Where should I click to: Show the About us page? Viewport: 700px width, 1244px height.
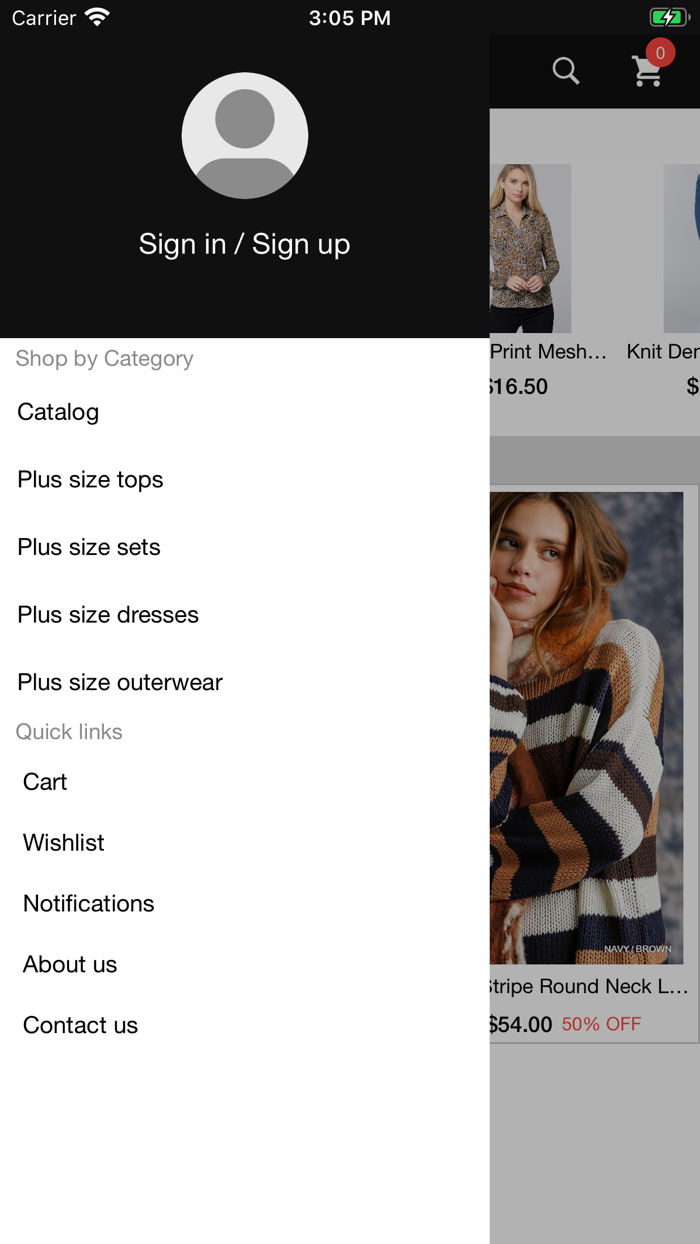pyautogui.click(x=70, y=965)
